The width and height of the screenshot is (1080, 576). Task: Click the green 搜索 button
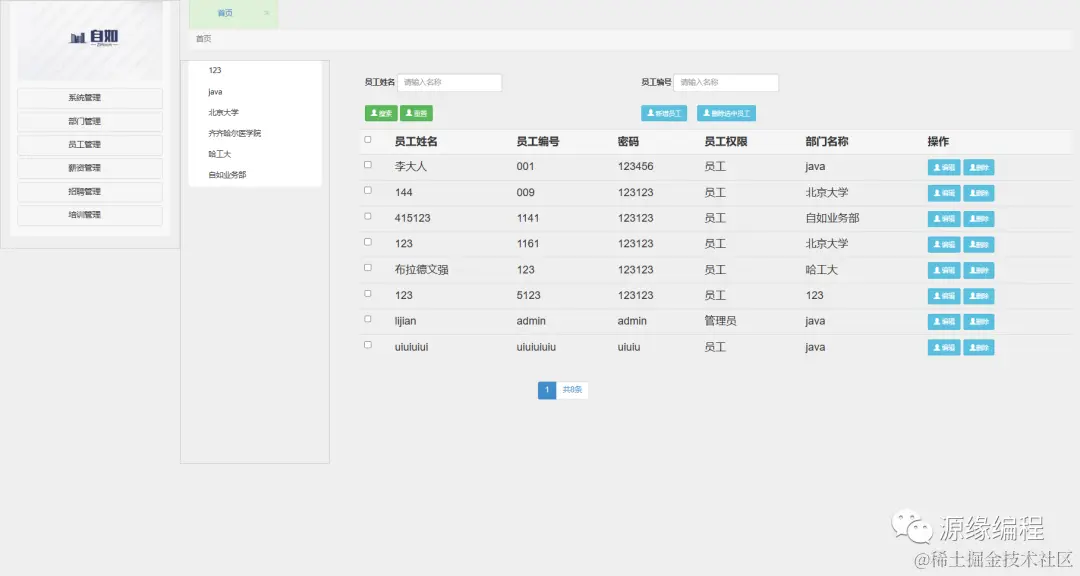[381, 113]
